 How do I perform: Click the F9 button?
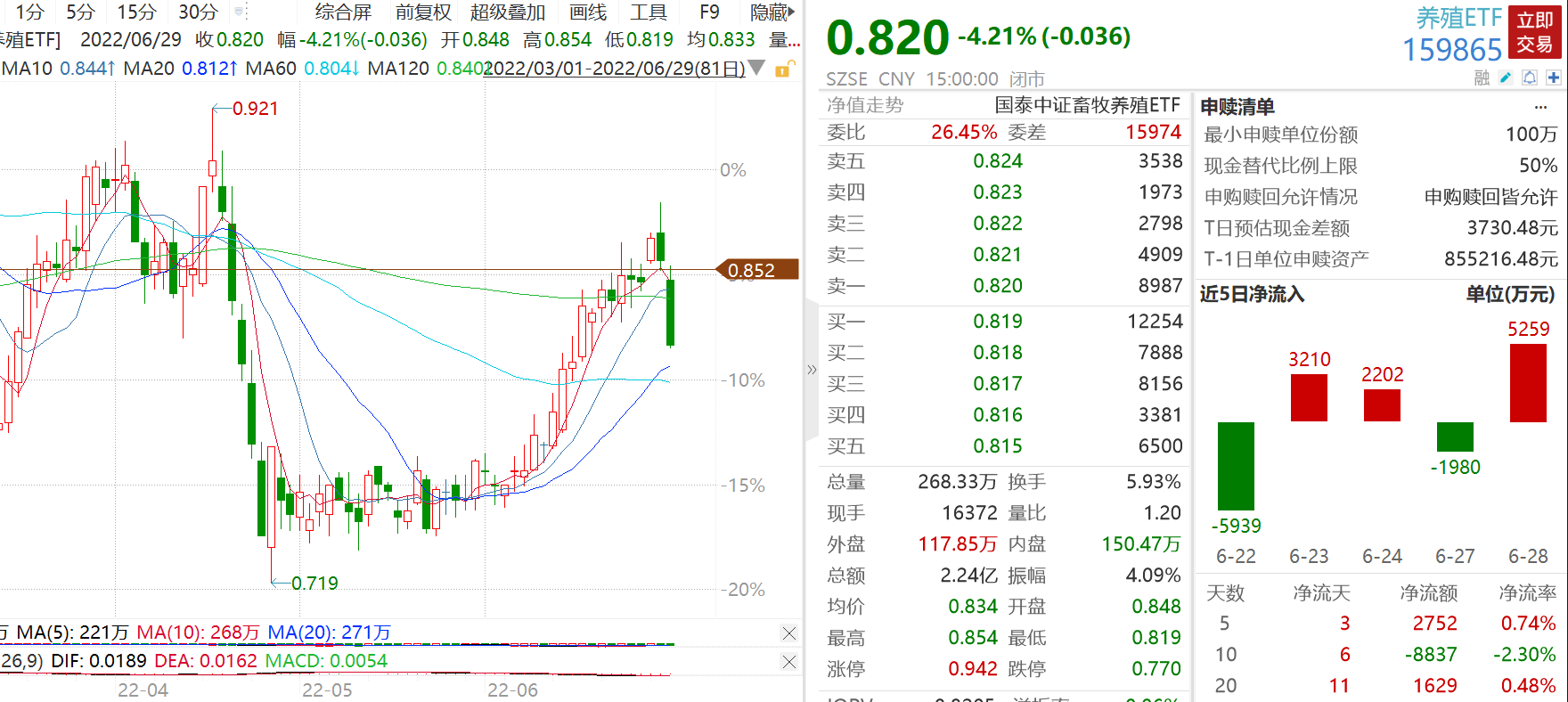pyautogui.click(x=709, y=12)
